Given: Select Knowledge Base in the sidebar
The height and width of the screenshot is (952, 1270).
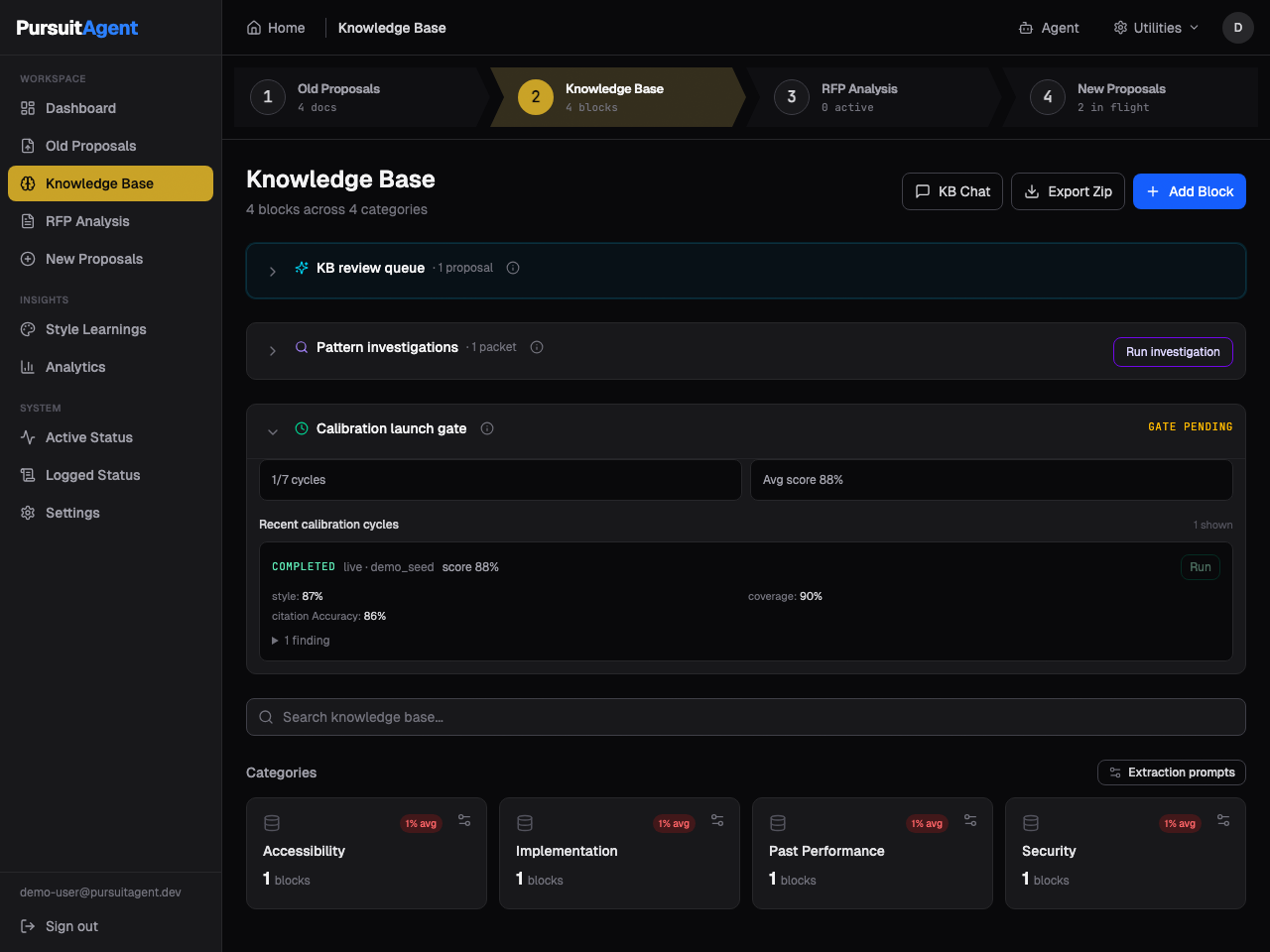Looking at the screenshot, I should [x=110, y=183].
